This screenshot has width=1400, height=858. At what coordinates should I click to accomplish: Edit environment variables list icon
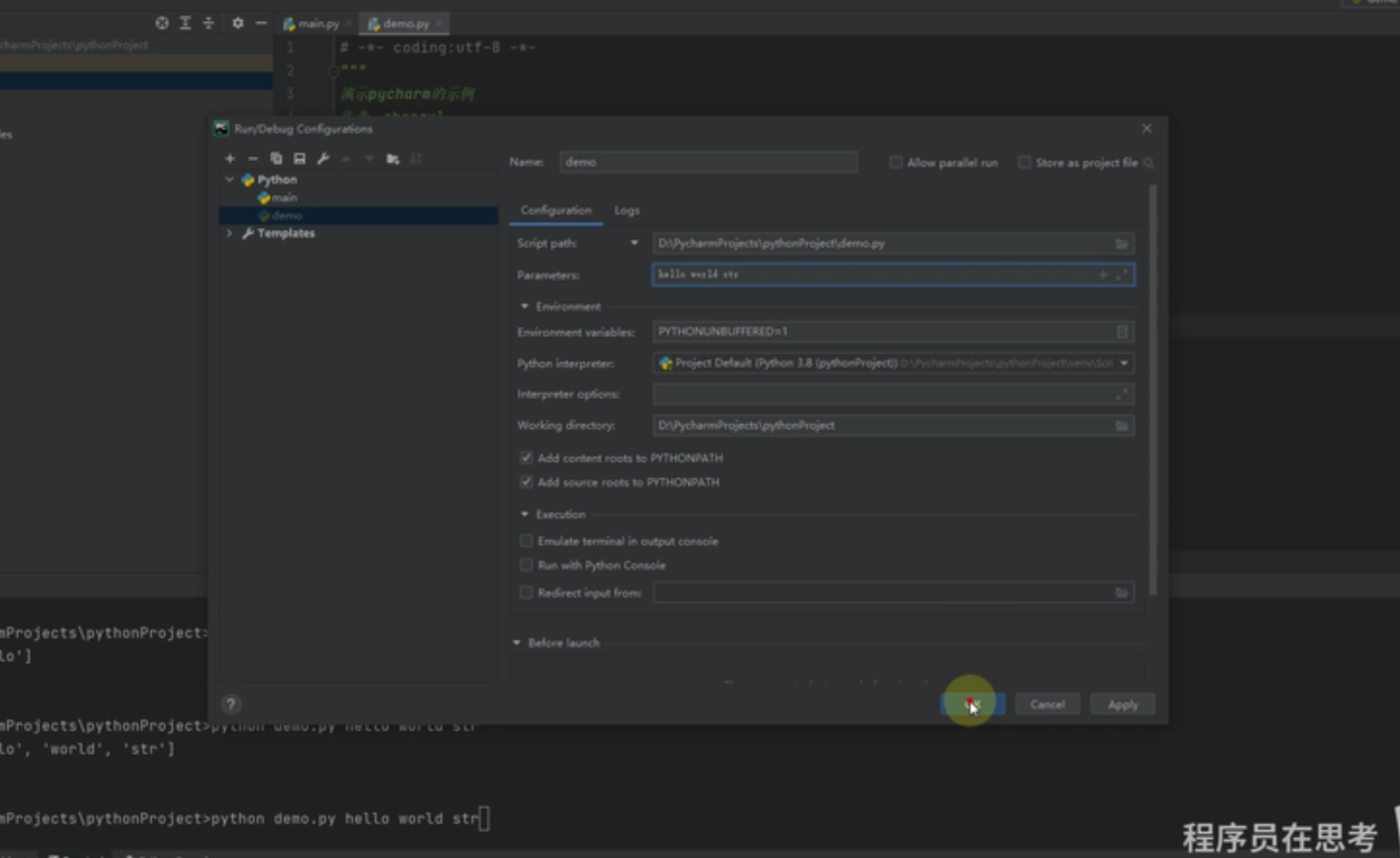point(1122,332)
